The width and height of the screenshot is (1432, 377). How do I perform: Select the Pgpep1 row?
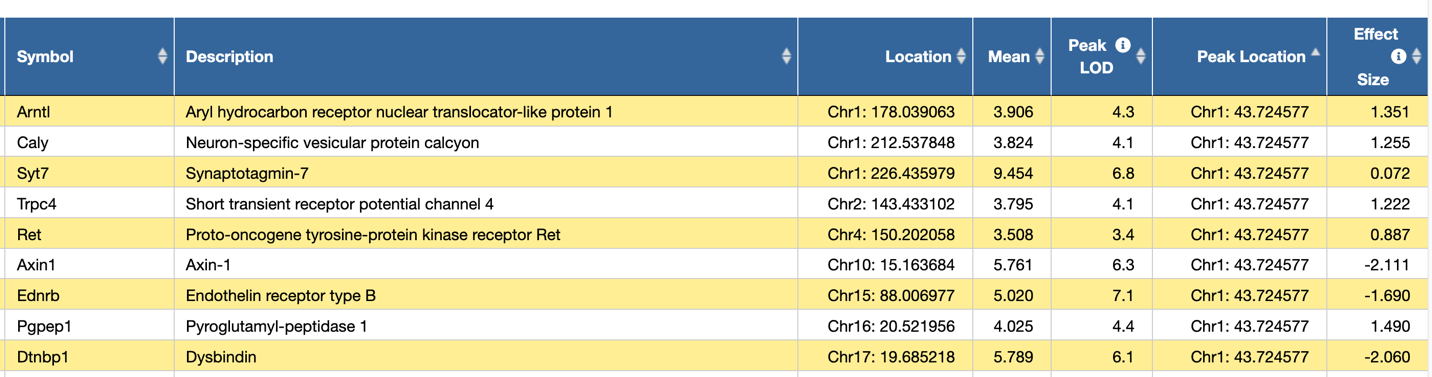coord(716,326)
